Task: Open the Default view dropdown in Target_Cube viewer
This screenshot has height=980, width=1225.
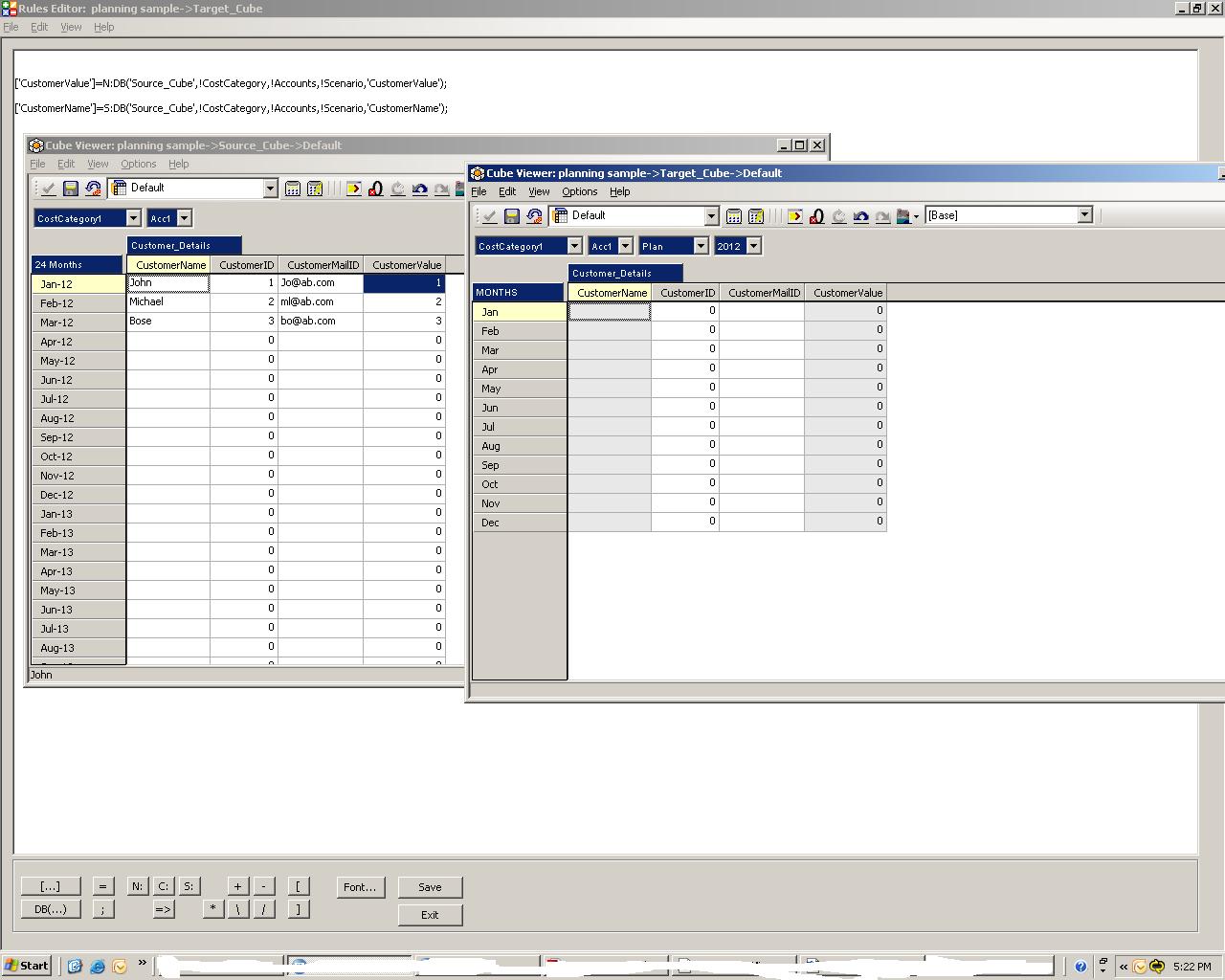Action: (x=711, y=216)
